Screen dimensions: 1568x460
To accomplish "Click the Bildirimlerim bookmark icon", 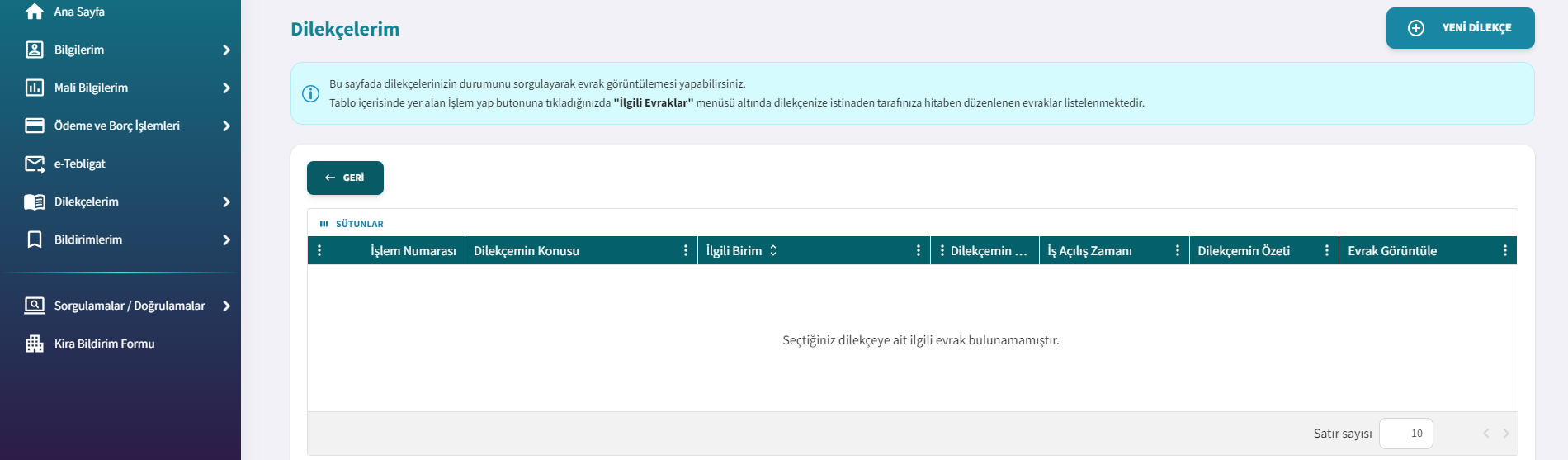I will tap(35, 239).
